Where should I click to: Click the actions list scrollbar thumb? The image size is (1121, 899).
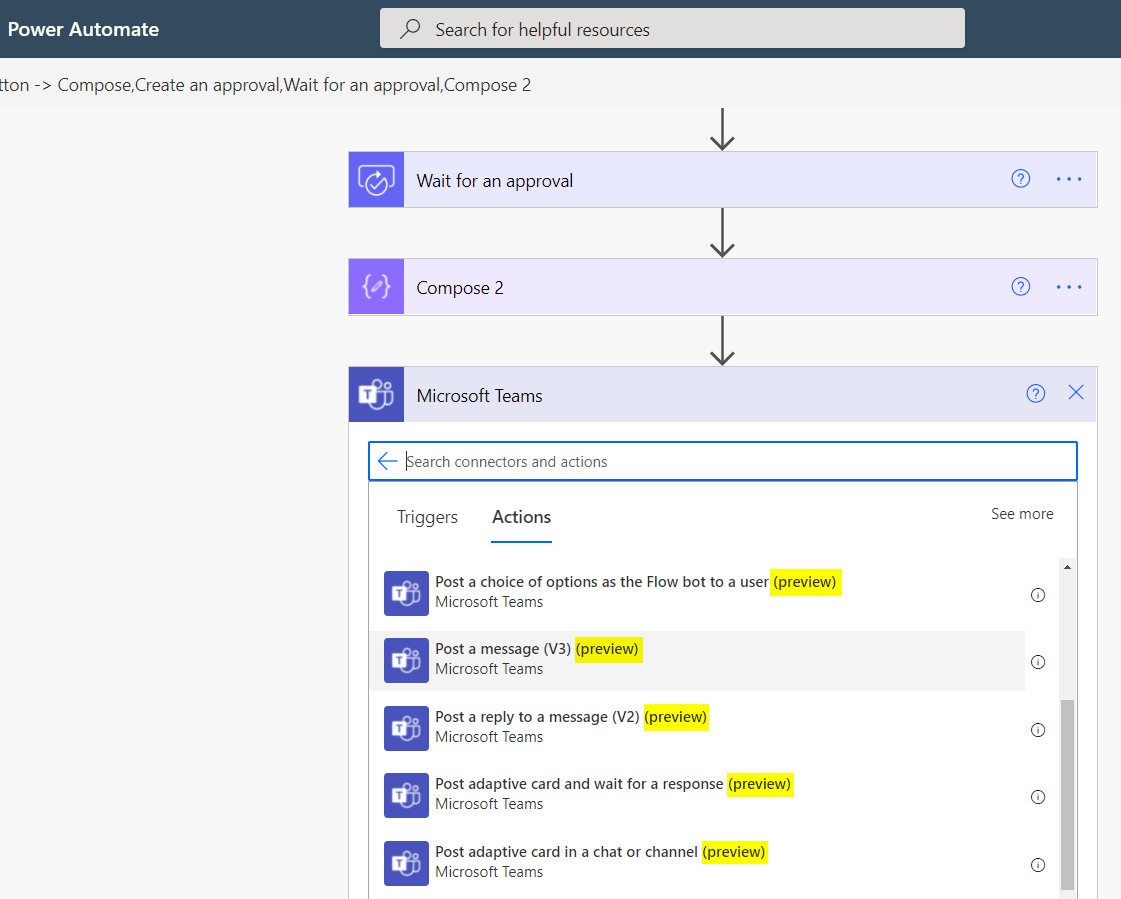(1067, 794)
